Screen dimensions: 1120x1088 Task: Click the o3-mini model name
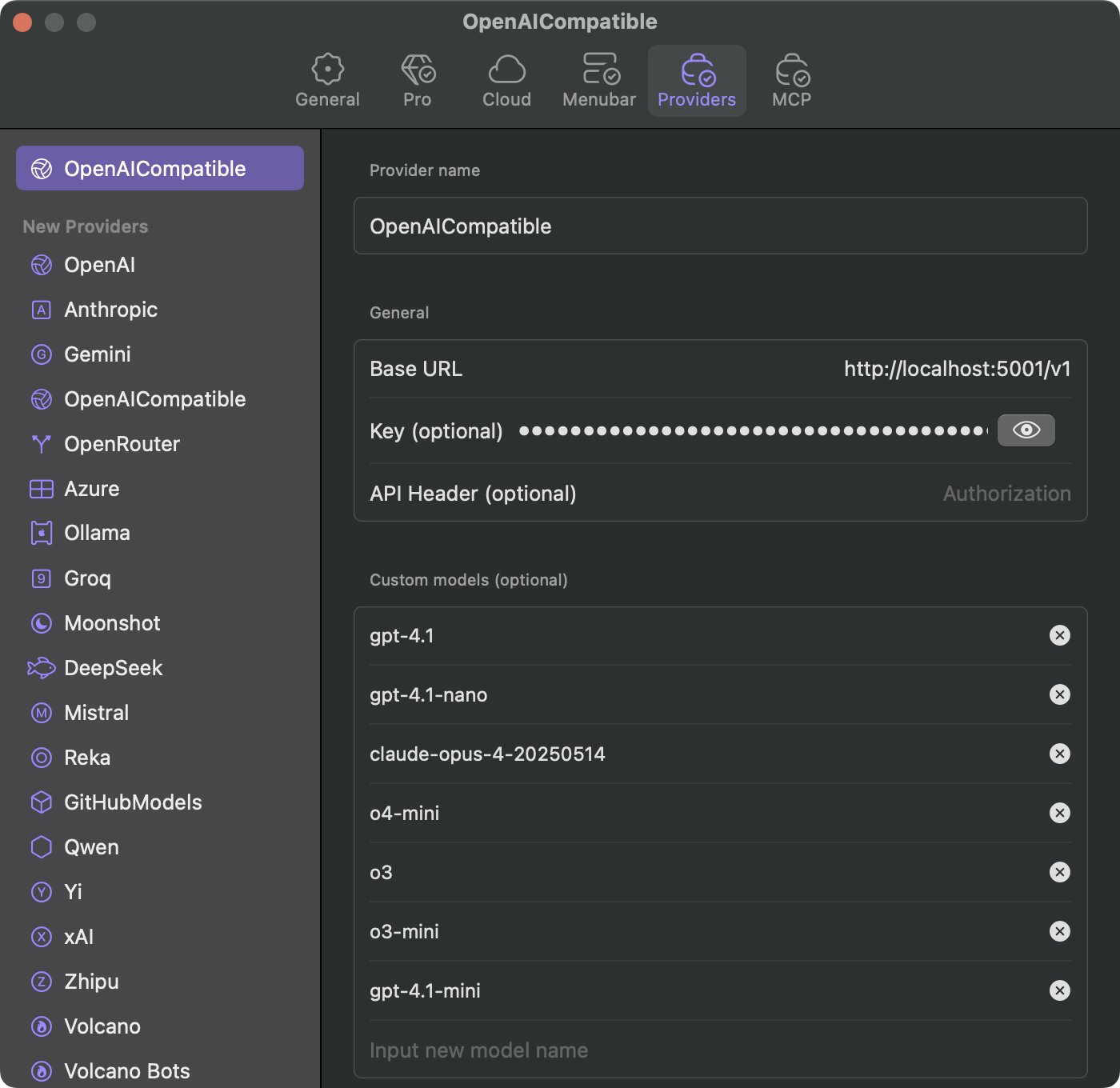(404, 931)
